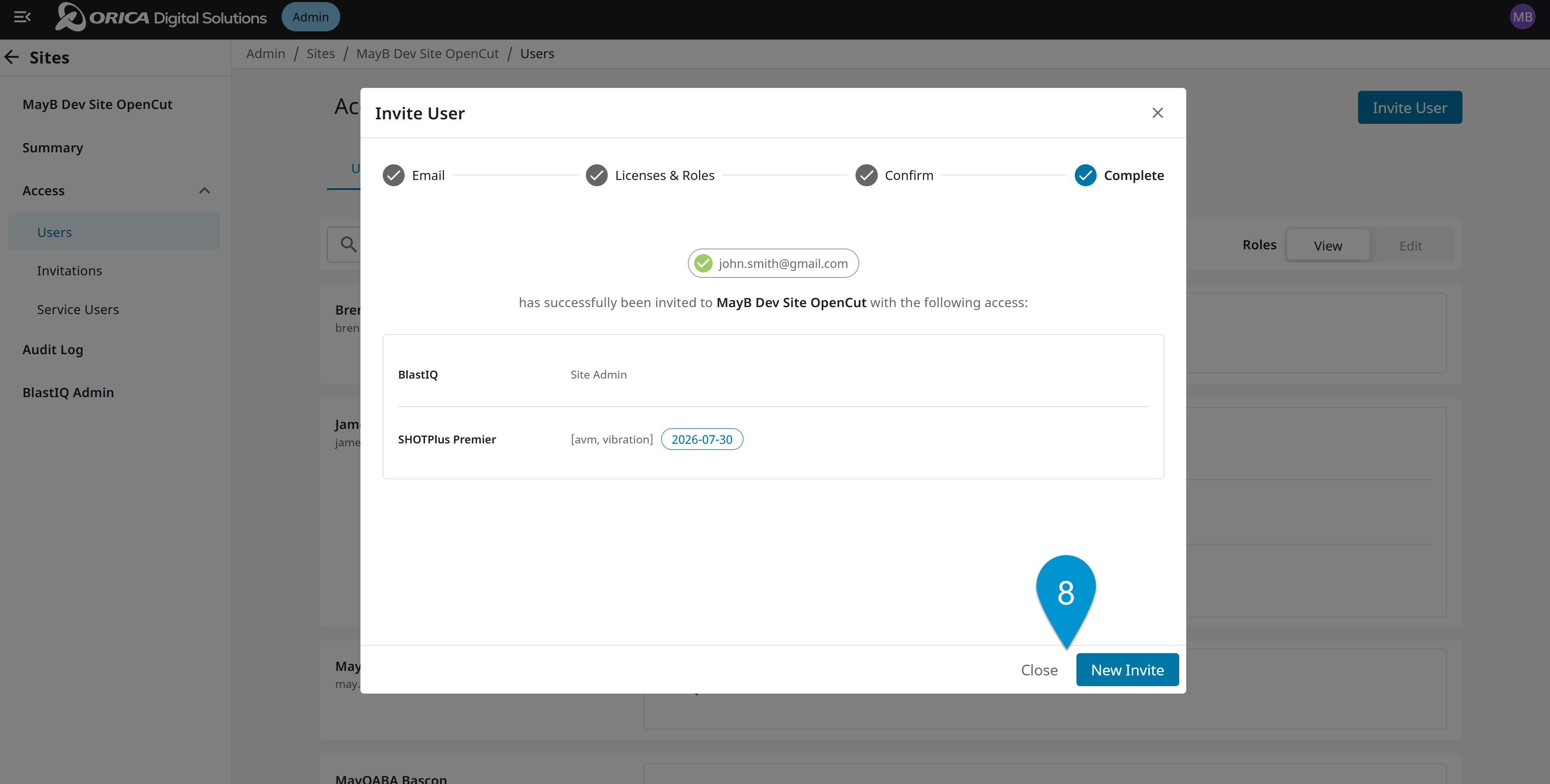The width and height of the screenshot is (1550, 784).
Task: Click the Complete step label
Action: 1134,175
